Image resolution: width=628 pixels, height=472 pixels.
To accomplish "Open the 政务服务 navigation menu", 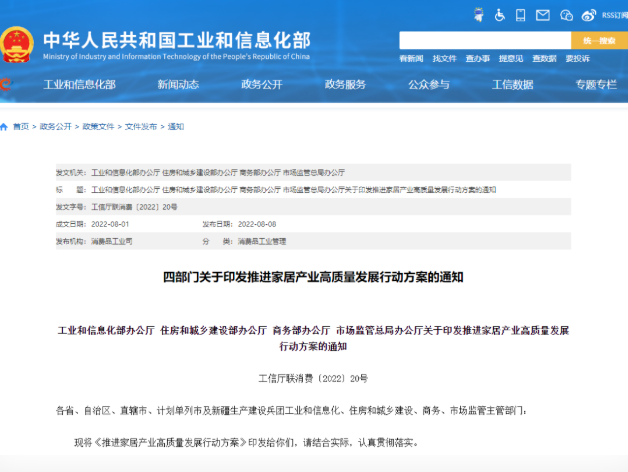I will [x=345, y=85].
